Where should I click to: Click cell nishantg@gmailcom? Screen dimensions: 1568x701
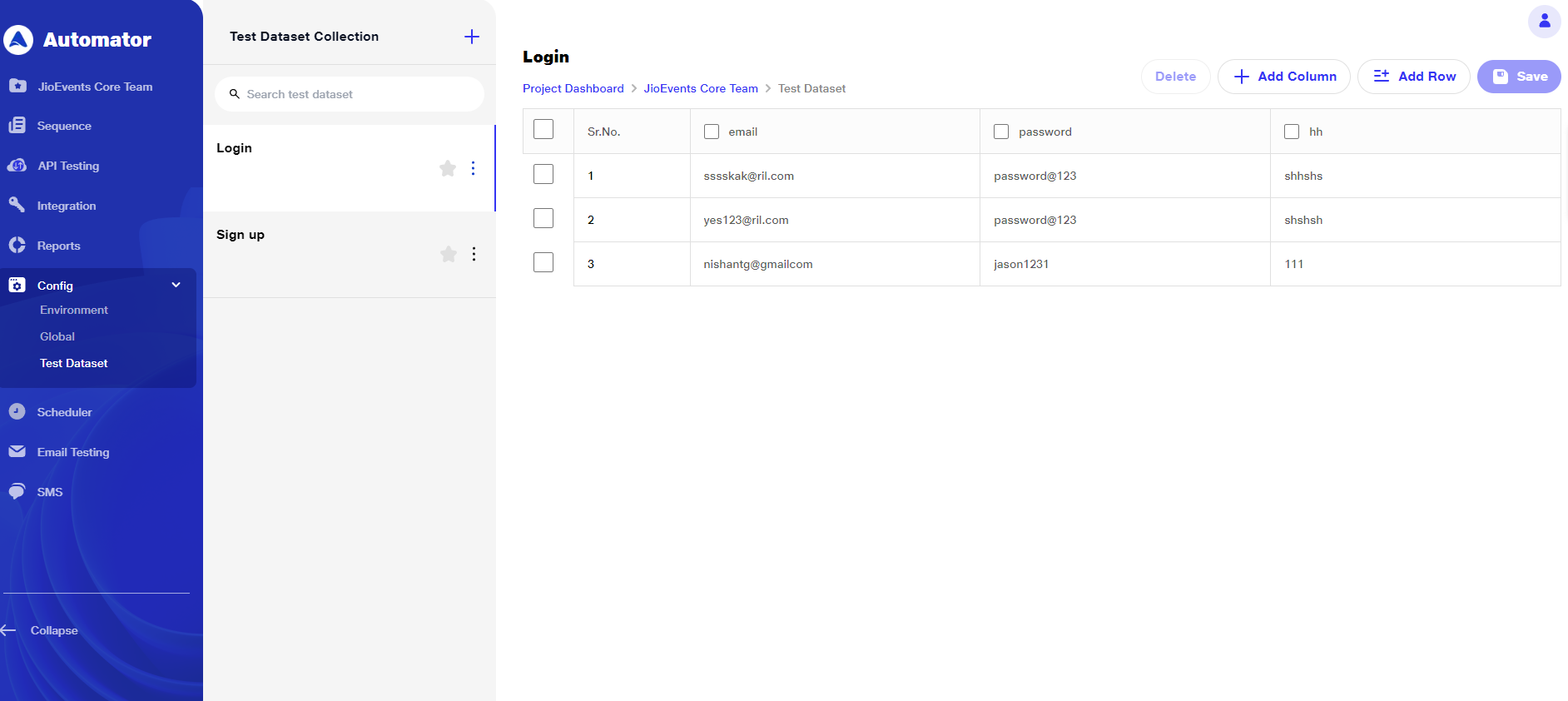tap(835, 264)
